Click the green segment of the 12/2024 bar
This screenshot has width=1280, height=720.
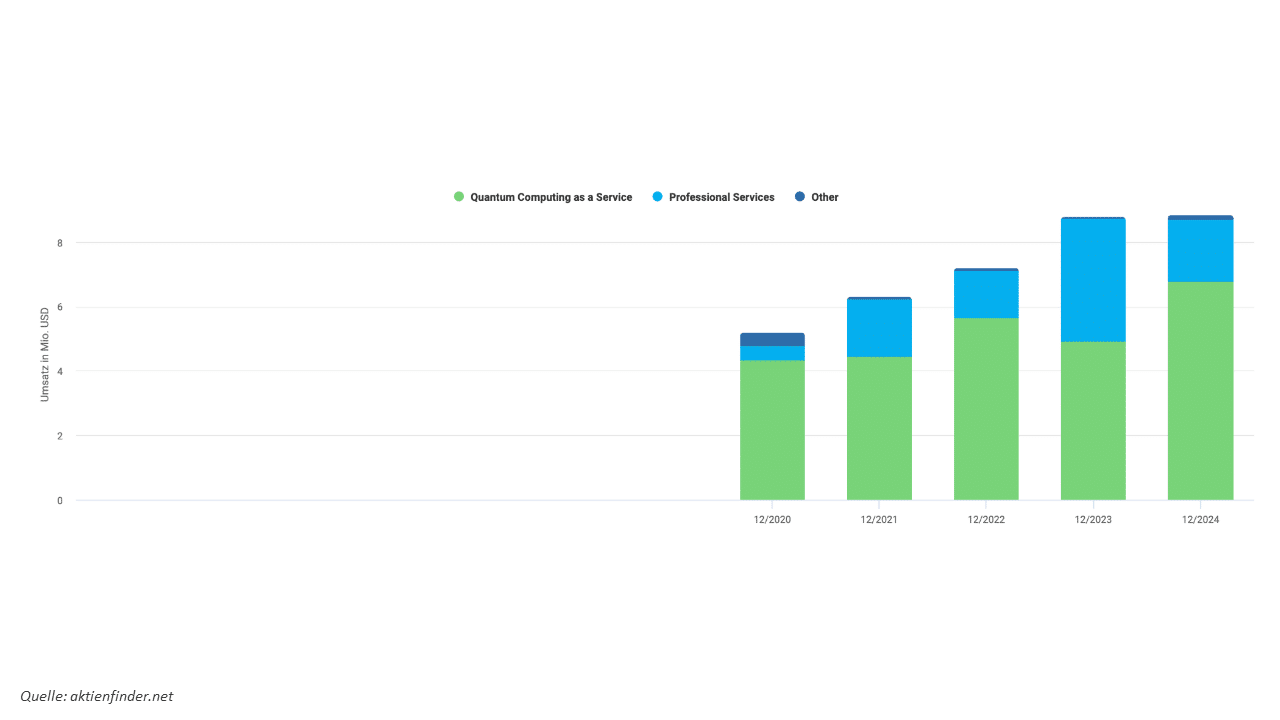[1200, 390]
